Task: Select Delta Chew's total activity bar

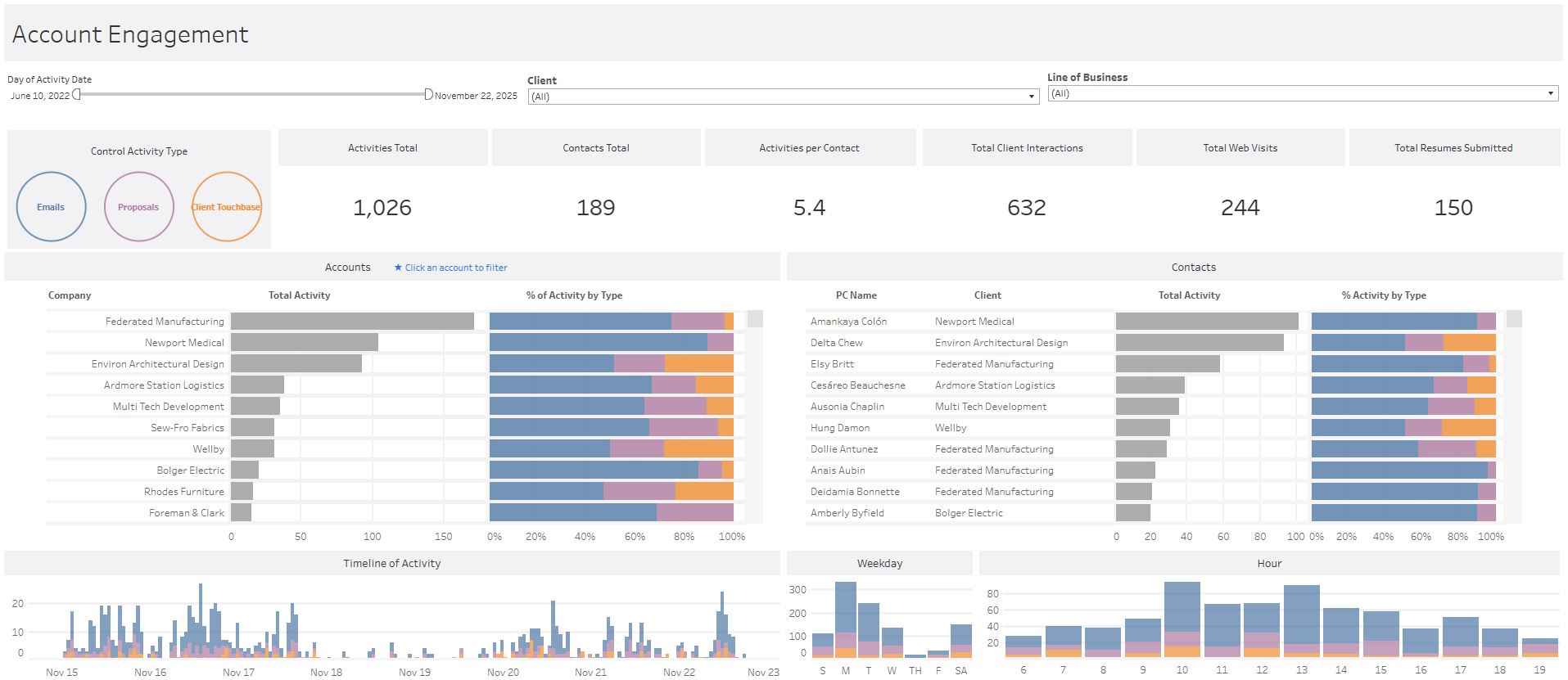Action: pos(1200,343)
